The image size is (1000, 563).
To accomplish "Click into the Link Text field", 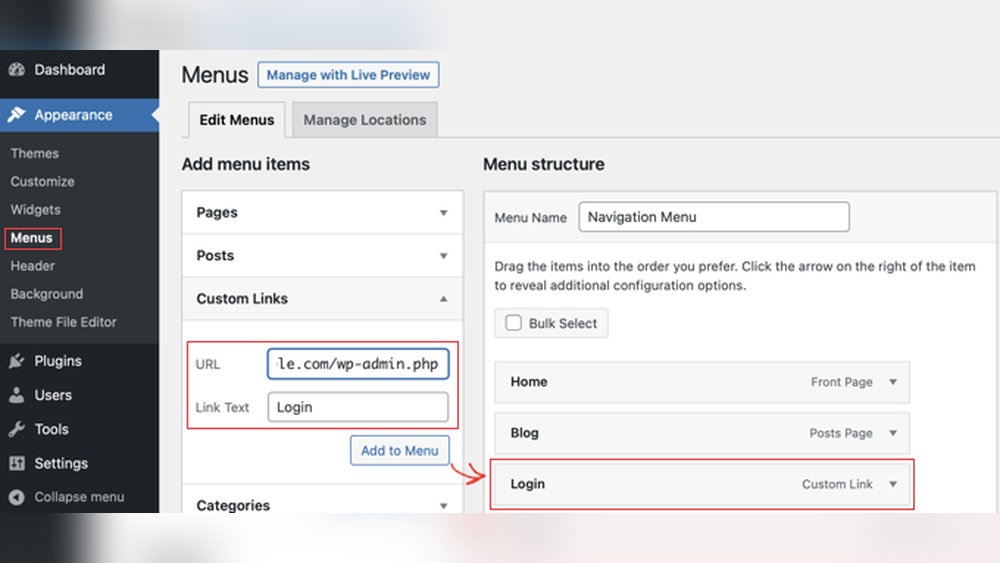I will (358, 407).
